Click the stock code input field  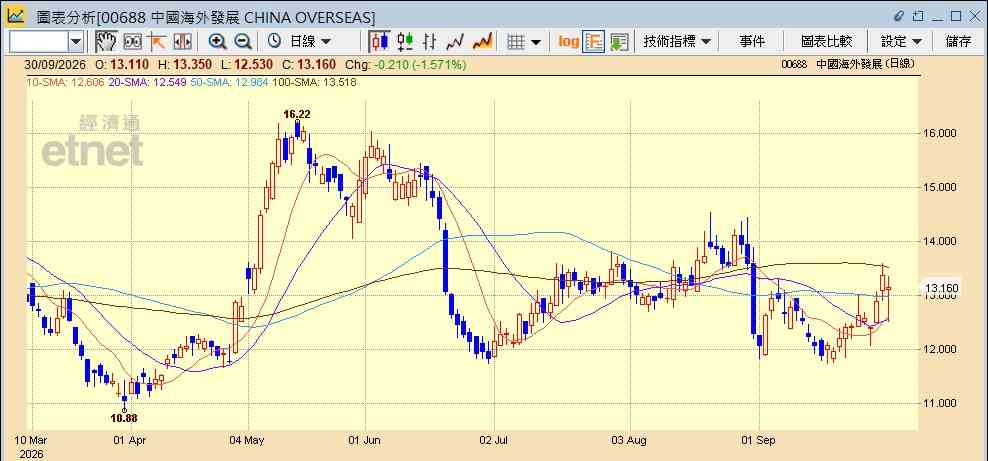[x=39, y=42]
